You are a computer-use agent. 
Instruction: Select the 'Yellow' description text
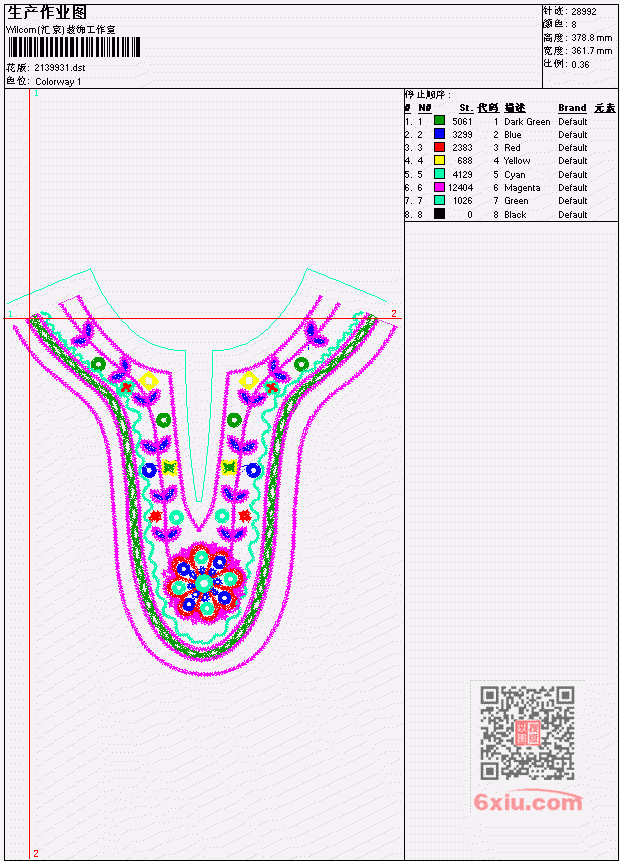tap(517, 161)
